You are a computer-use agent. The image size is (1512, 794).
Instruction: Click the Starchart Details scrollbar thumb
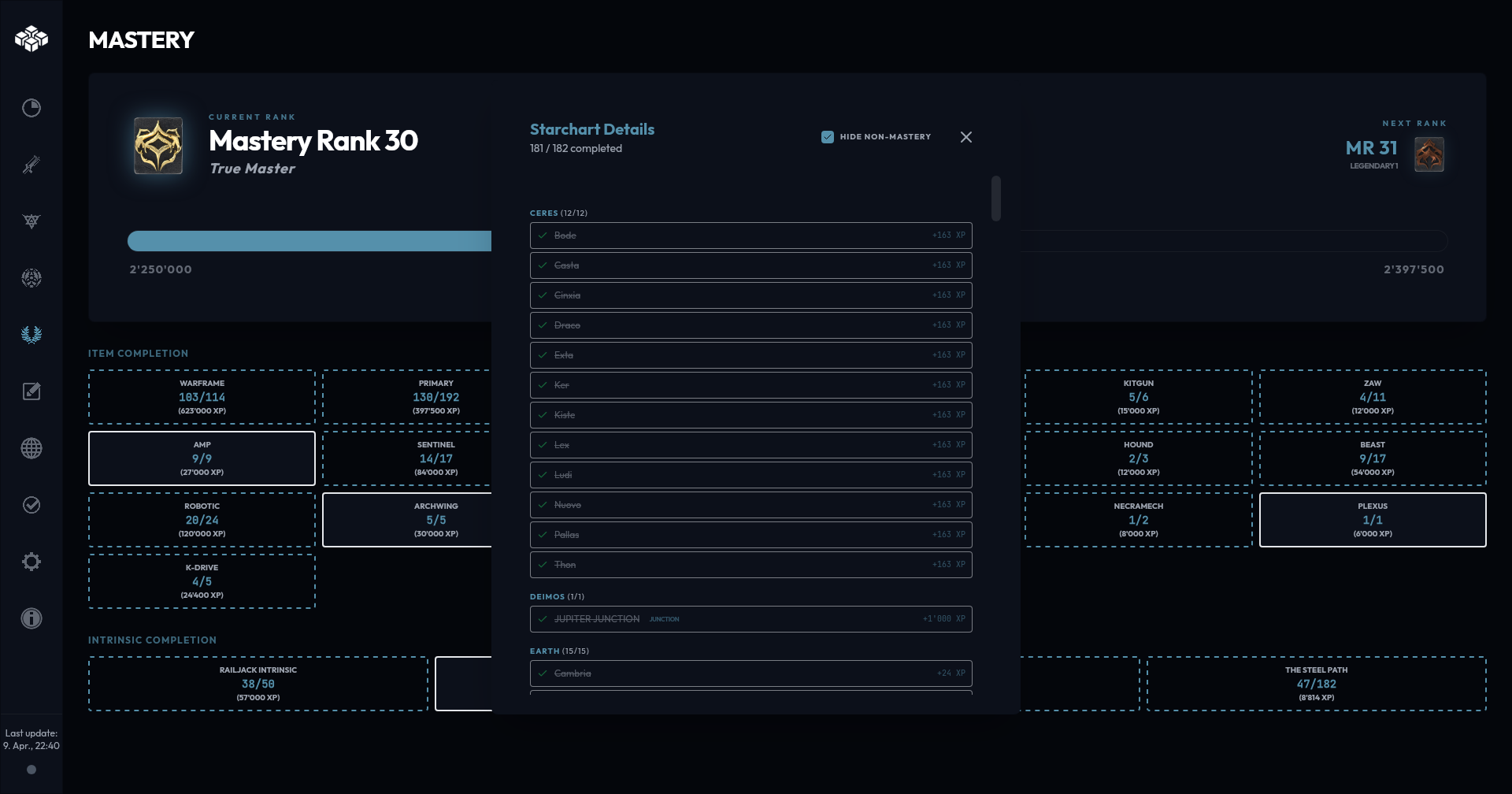[996, 198]
